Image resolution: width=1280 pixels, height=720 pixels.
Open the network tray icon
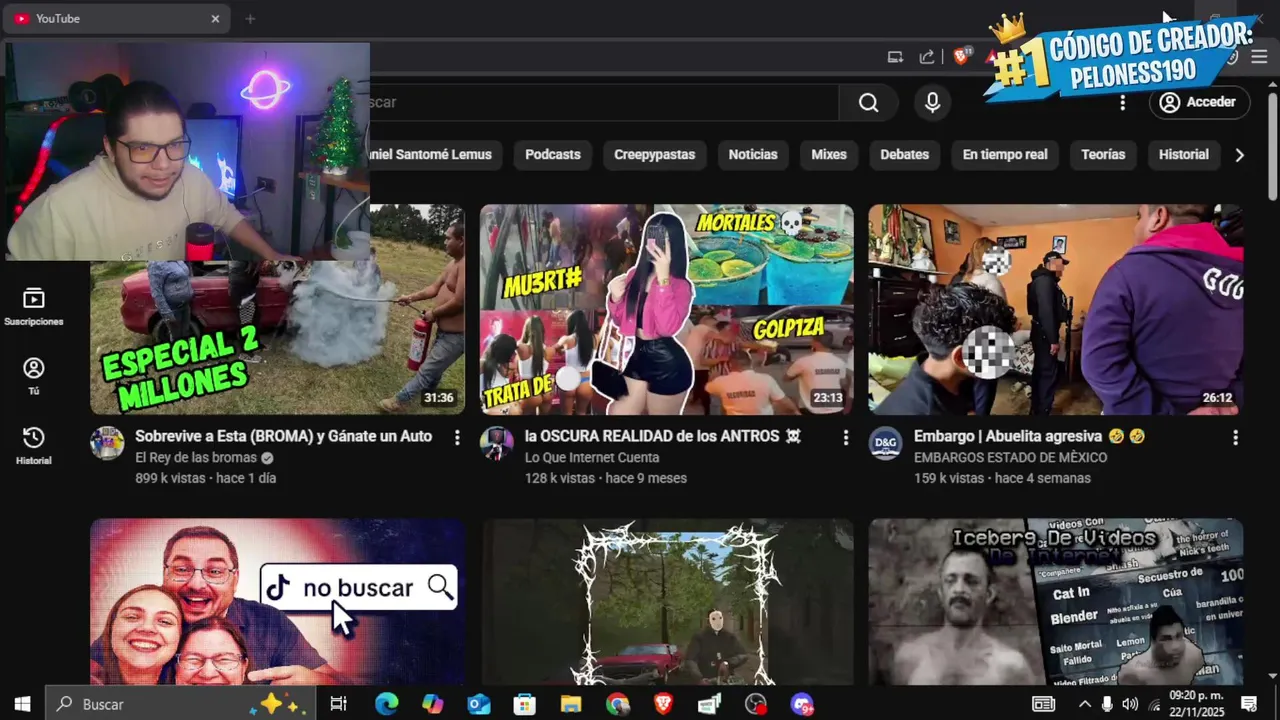point(1155,704)
